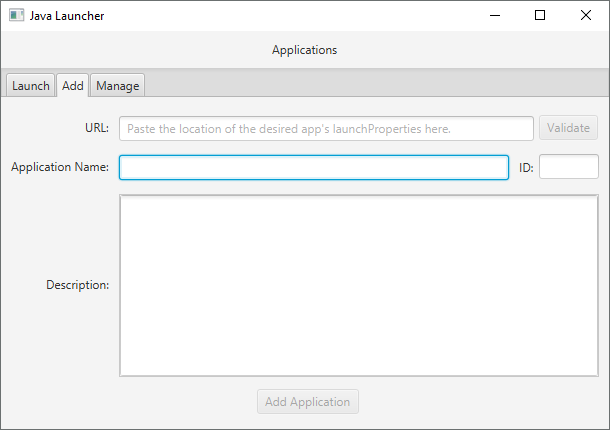Open the Manage tab
The height and width of the screenshot is (430, 610).
[x=117, y=86]
